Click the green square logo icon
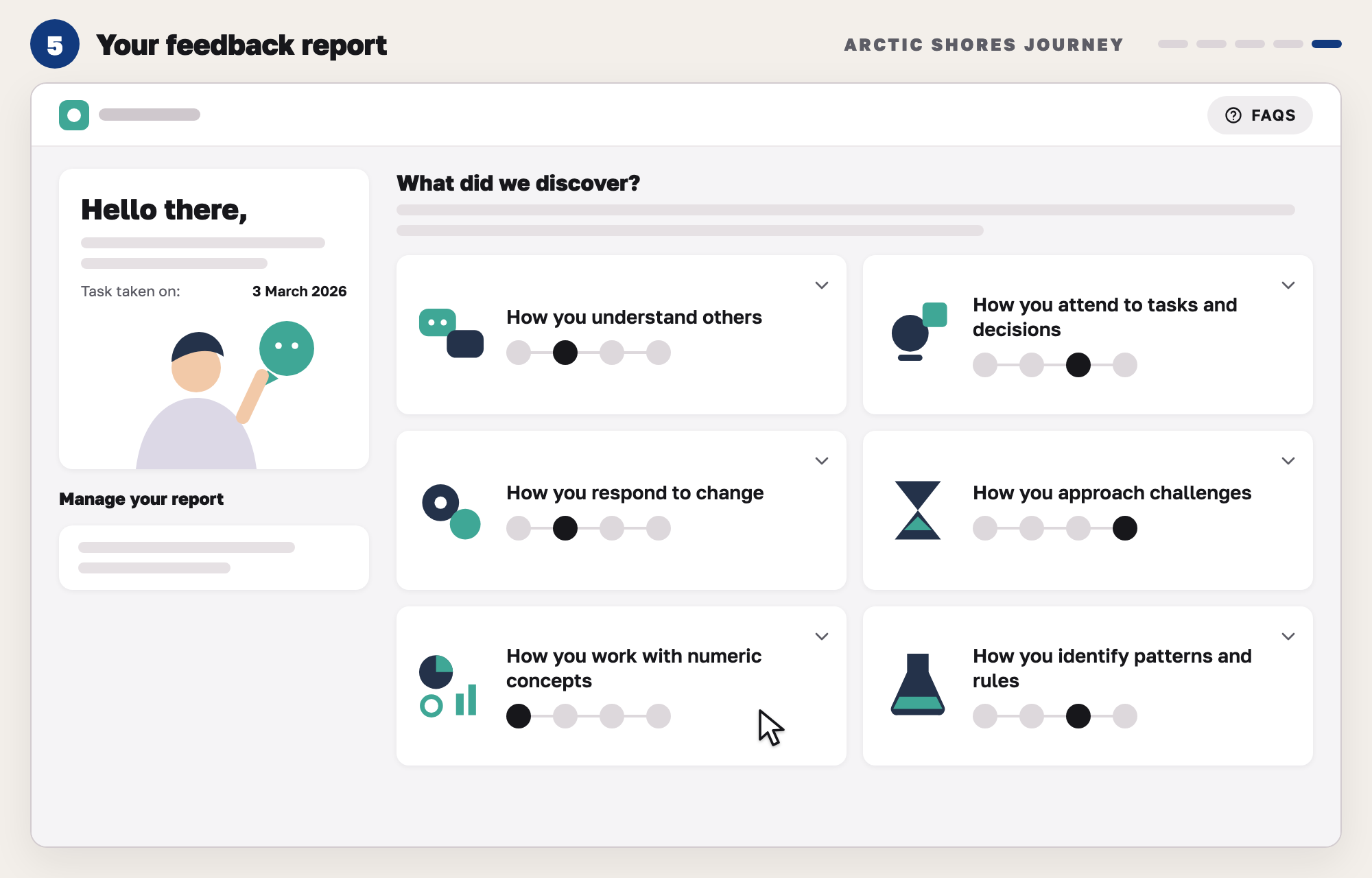Image resolution: width=1372 pixels, height=878 pixels. [74, 115]
